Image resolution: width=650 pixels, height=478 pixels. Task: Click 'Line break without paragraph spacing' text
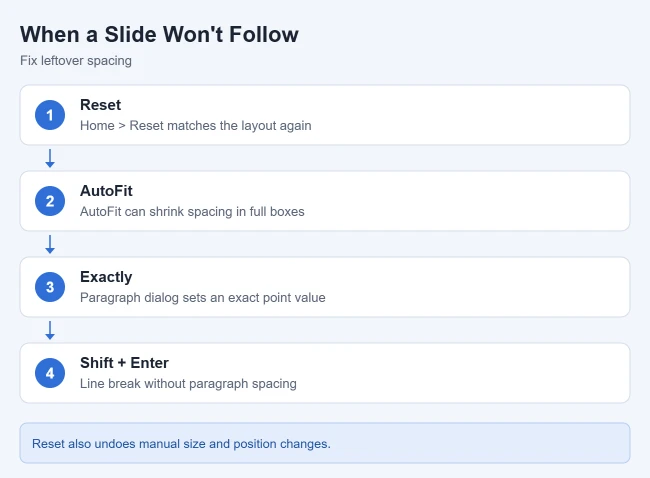coord(188,383)
